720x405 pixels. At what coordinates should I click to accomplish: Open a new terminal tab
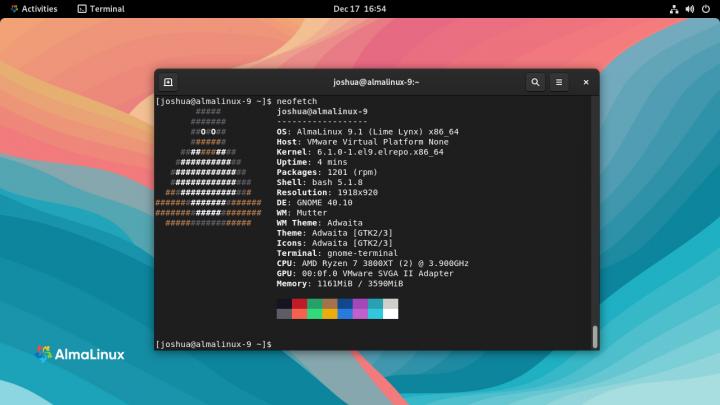(169, 82)
